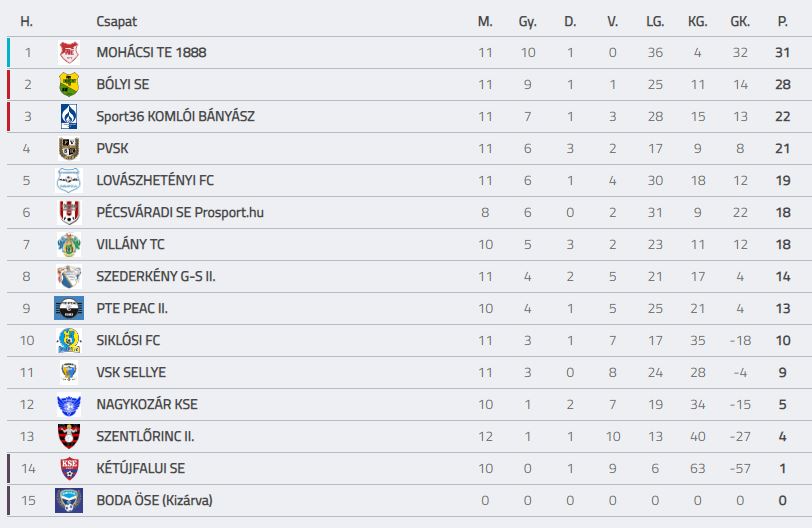This screenshot has height=528, width=812.
Task: Open the SZEDERKÉNY G-S II. team link
Action: pos(156,276)
